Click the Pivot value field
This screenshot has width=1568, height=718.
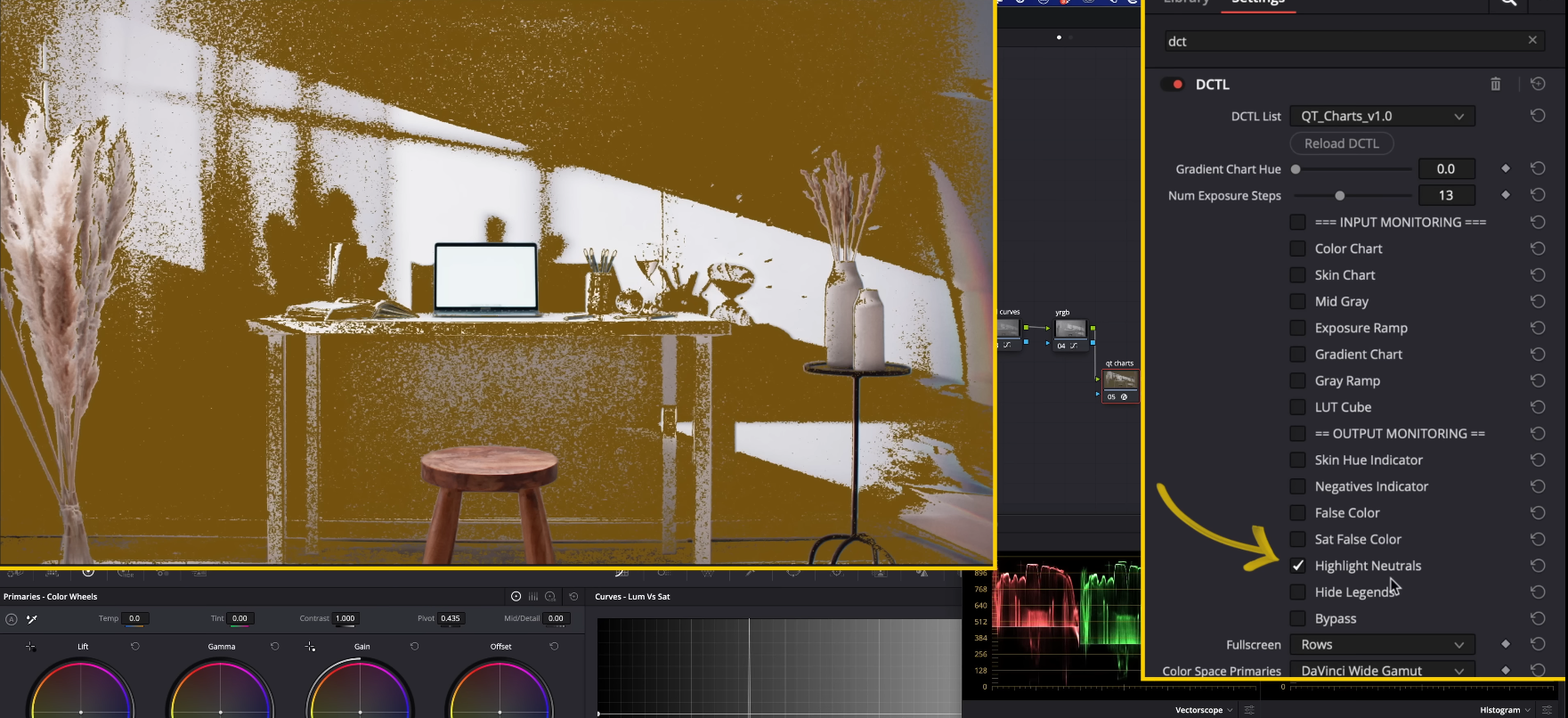(x=451, y=618)
